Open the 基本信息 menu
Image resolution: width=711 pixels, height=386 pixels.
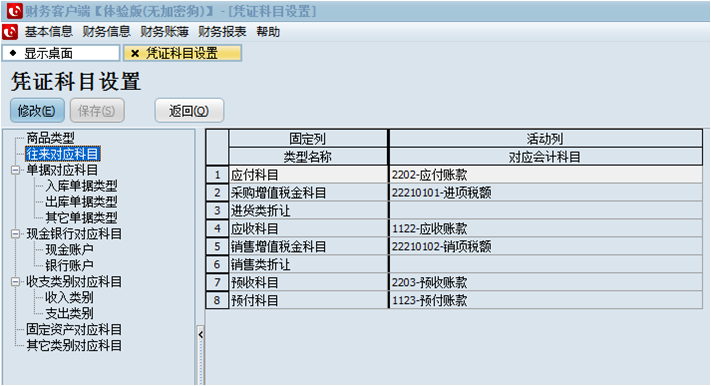[x=49, y=32]
